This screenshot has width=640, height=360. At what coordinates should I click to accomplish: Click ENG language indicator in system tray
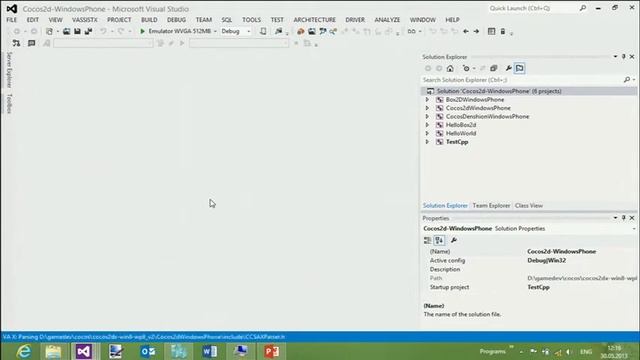[586, 351]
